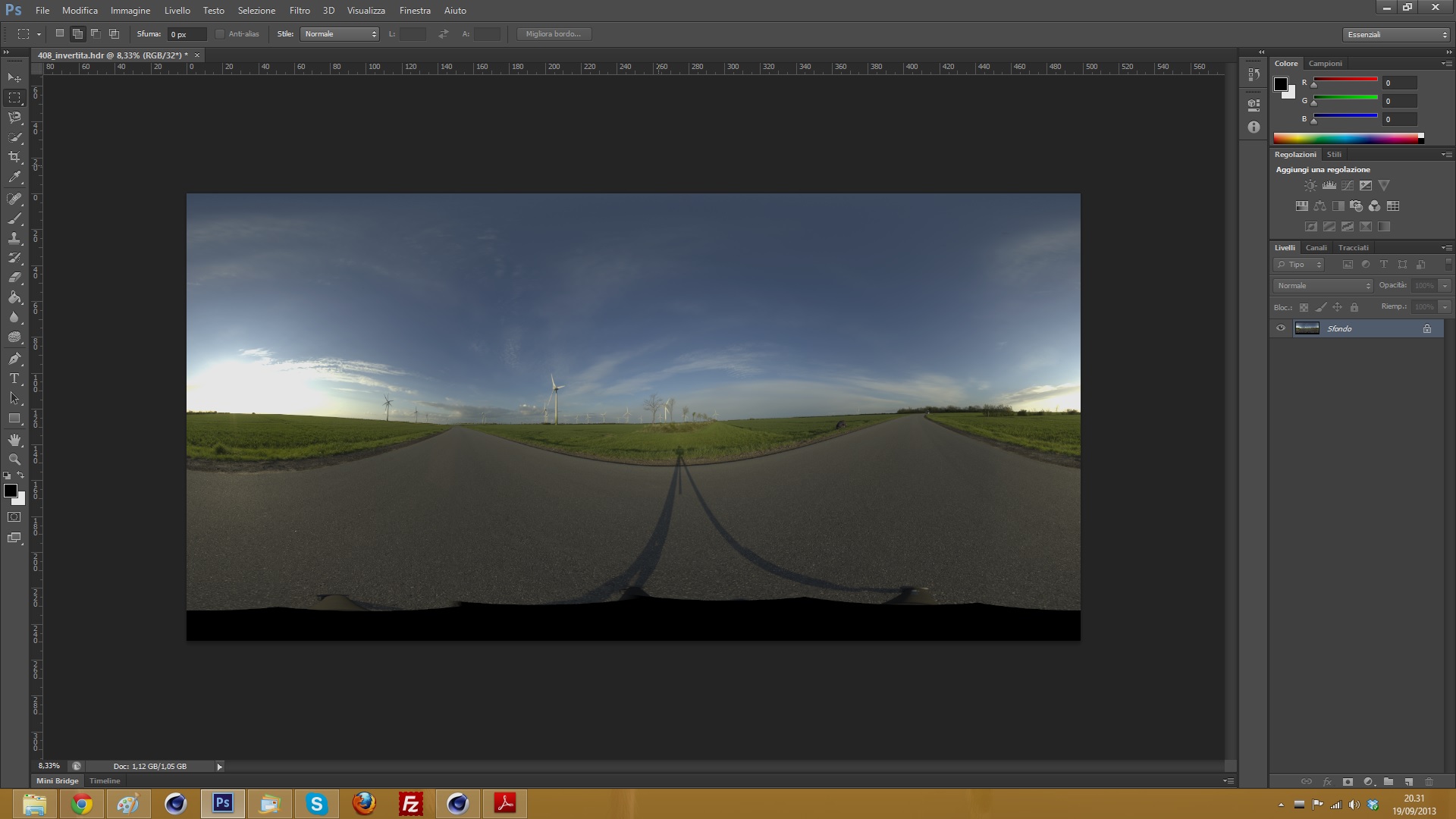Image resolution: width=1456 pixels, height=819 pixels.
Task: Select the Hand tool
Action: click(14, 440)
